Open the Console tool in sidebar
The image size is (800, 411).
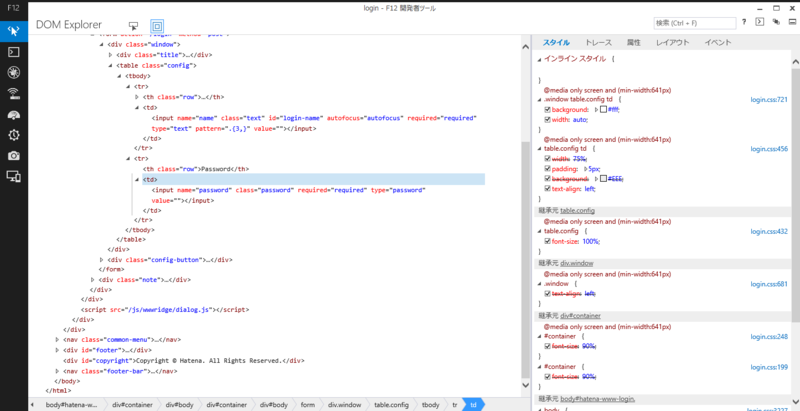tap(14, 52)
